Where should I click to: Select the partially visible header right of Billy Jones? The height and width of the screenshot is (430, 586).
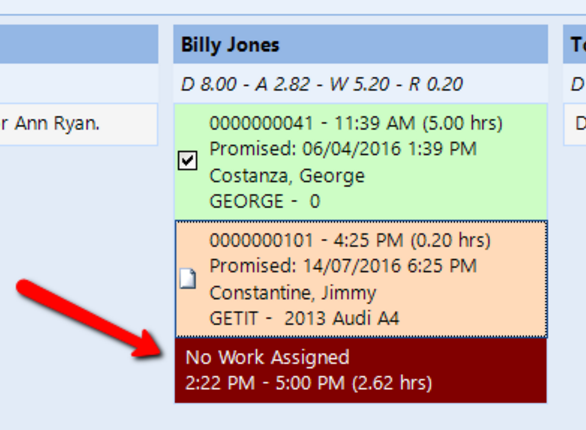coord(574,44)
